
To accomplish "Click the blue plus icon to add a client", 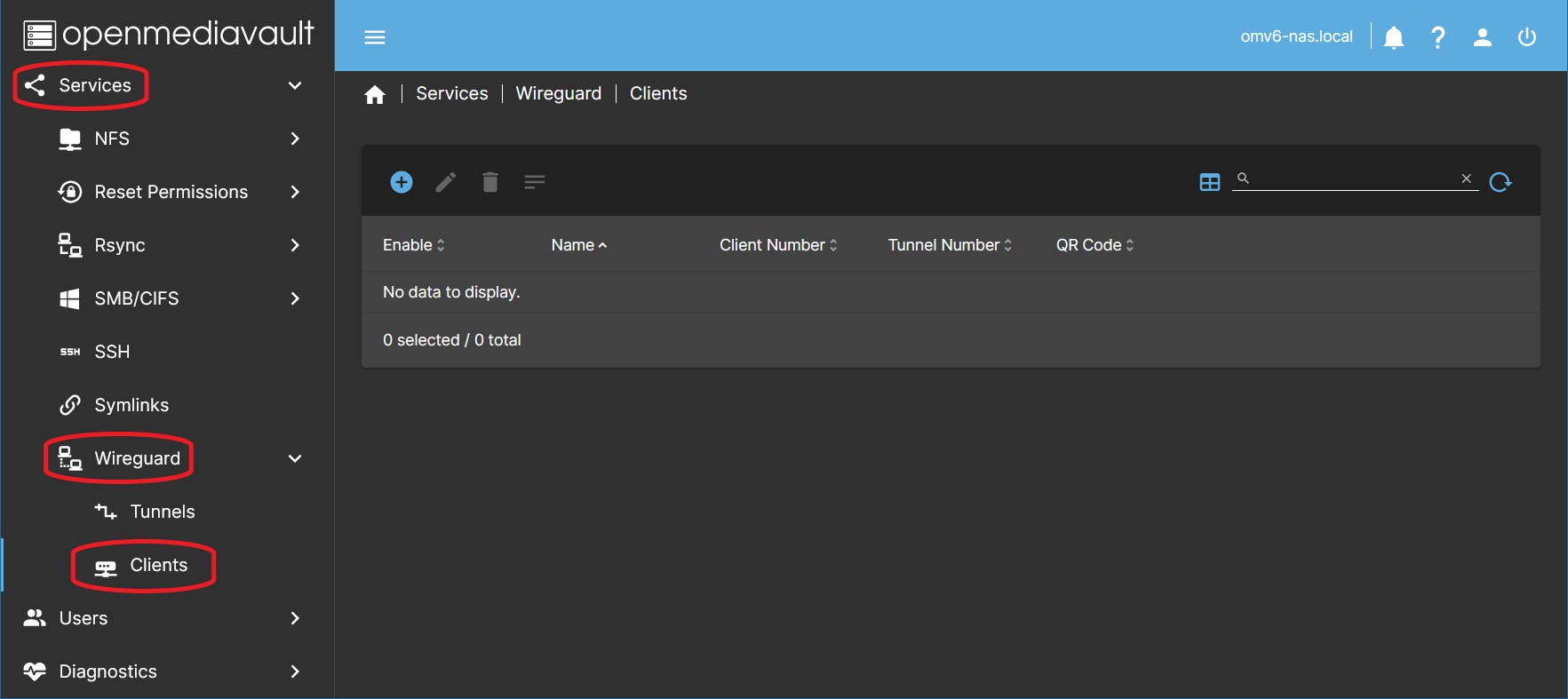I will click(x=402, y=182).
